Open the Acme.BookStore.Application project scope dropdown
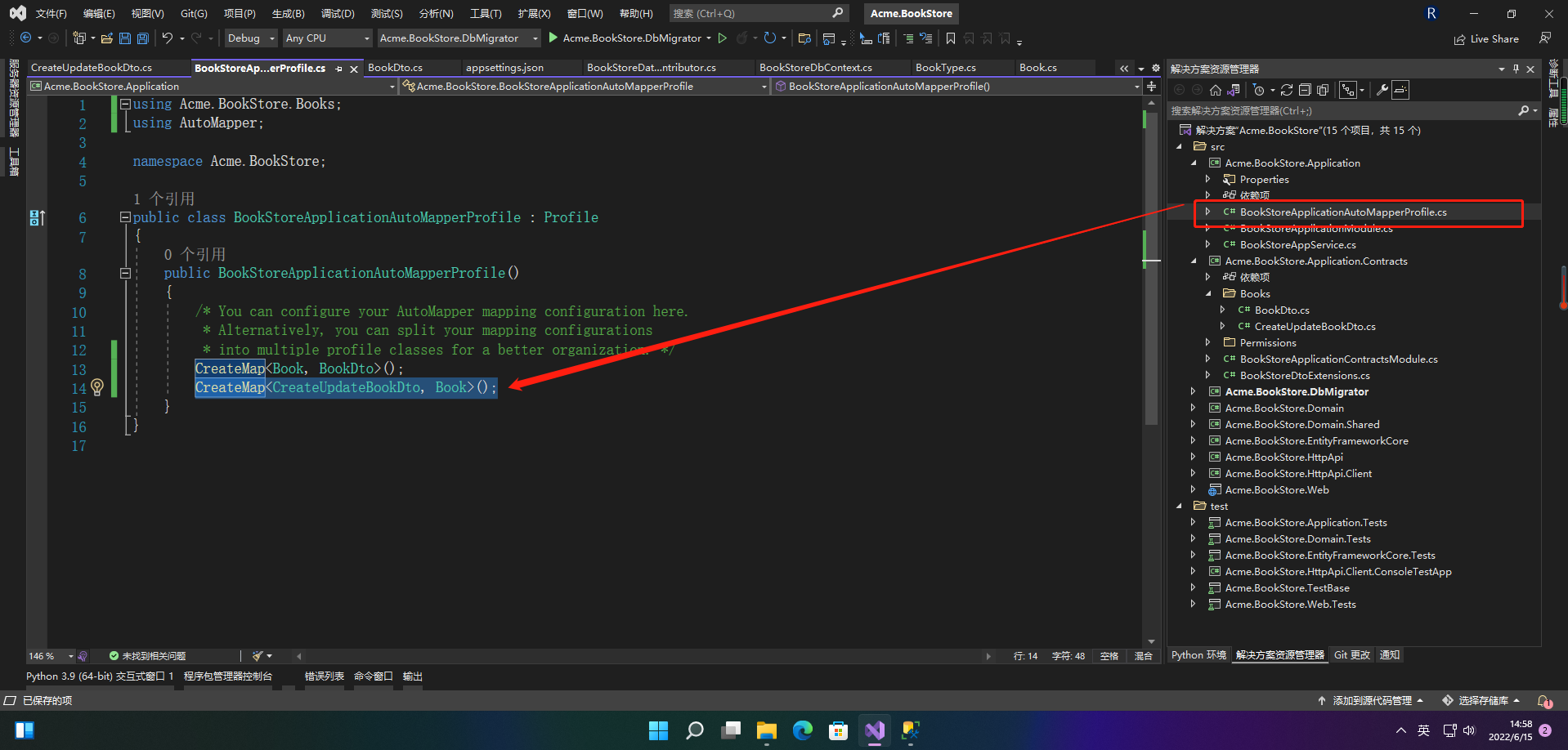 click(x=213, y=86)
